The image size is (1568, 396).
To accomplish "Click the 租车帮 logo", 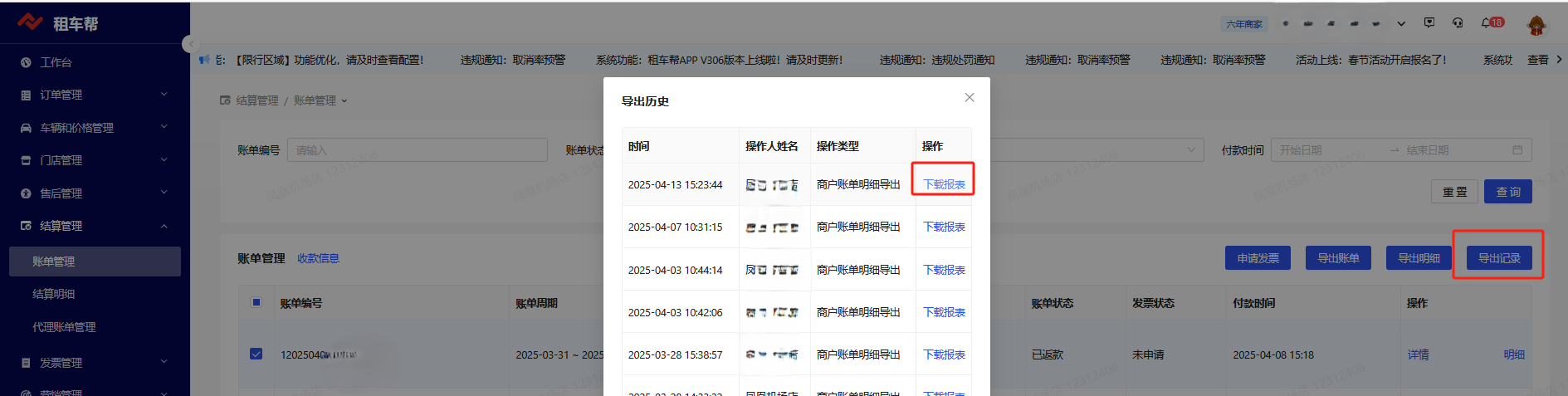I will (x=58, y=23).
